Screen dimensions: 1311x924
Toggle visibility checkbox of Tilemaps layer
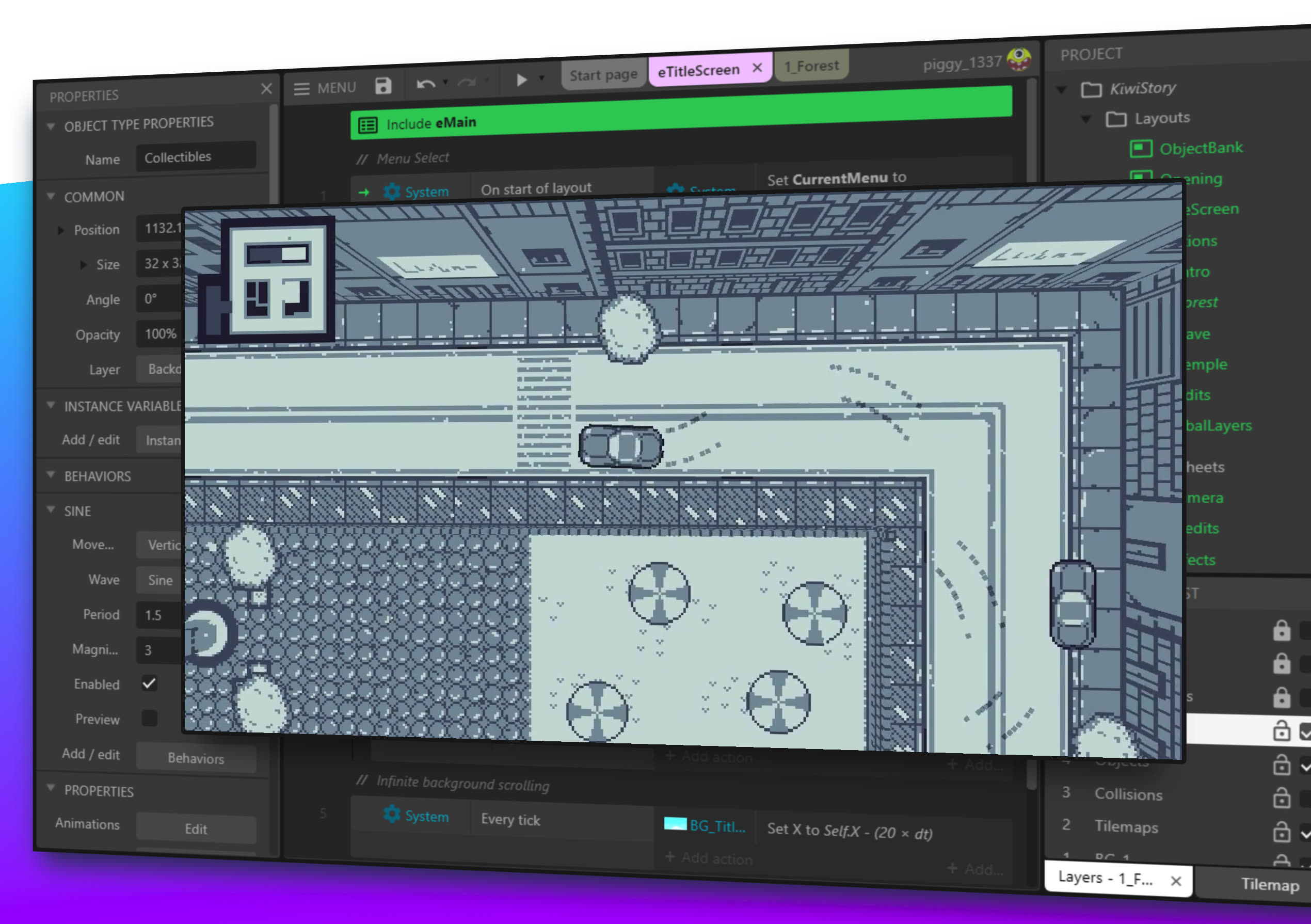tap(1305, 834)
